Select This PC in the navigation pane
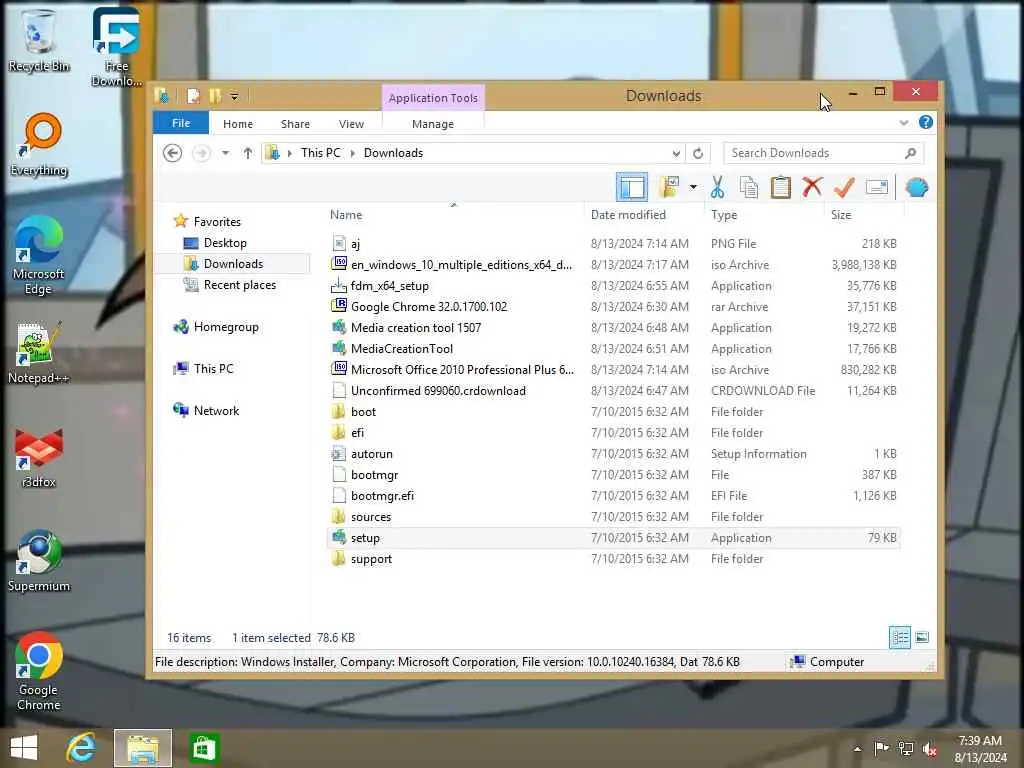1024x768 pixels. [213, 368]
